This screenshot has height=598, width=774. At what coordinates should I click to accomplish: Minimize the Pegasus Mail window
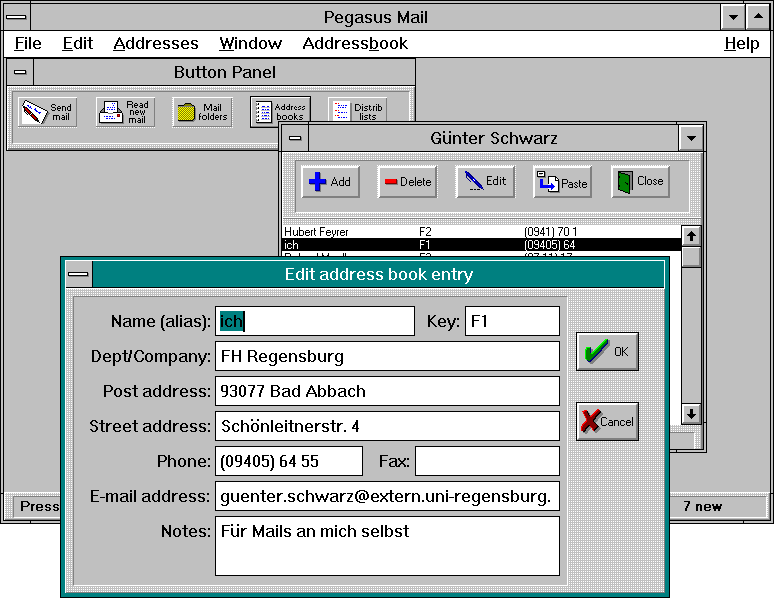[x=734, y=17]
